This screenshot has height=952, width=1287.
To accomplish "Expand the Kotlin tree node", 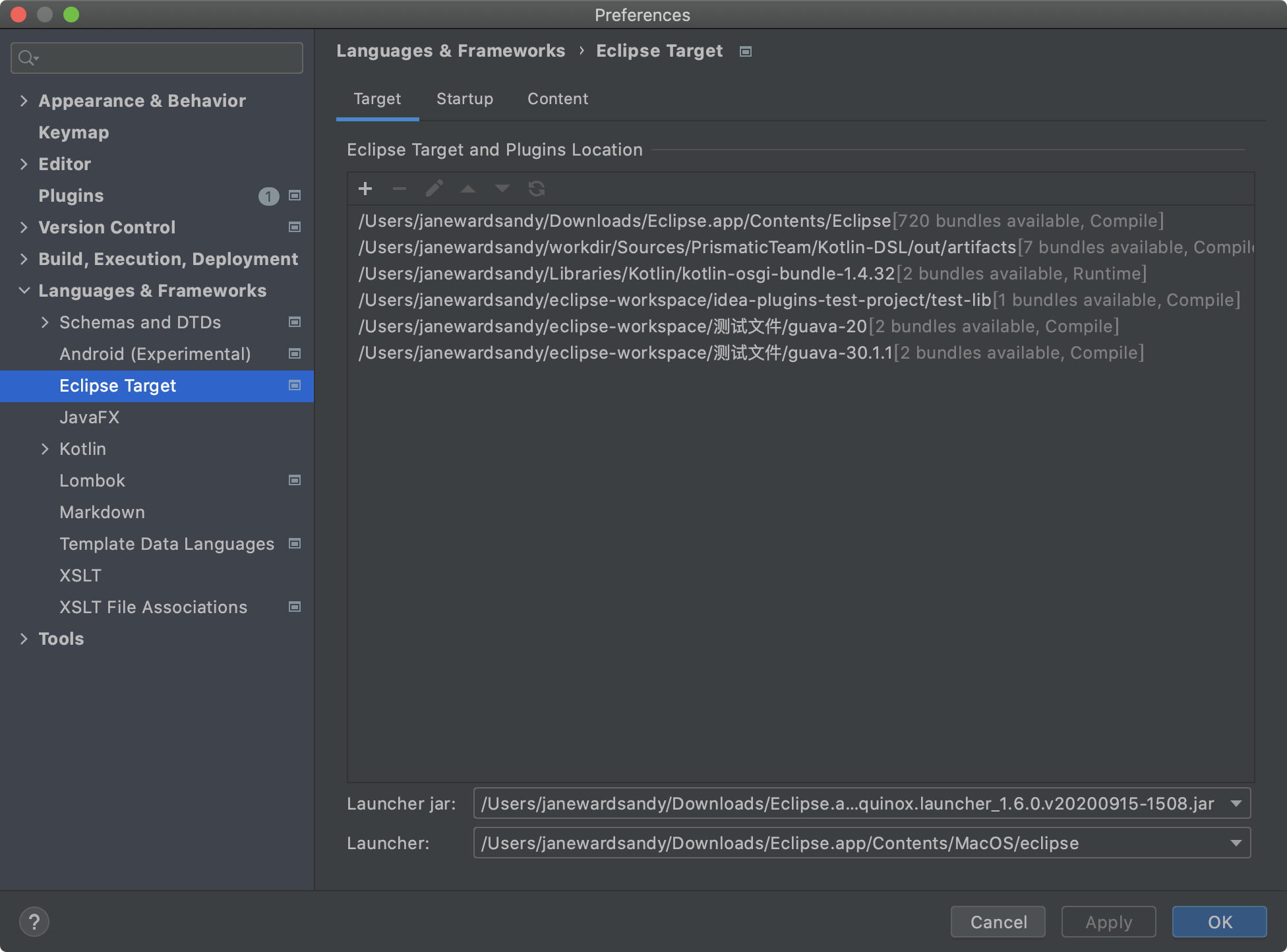I will point(45,449).
